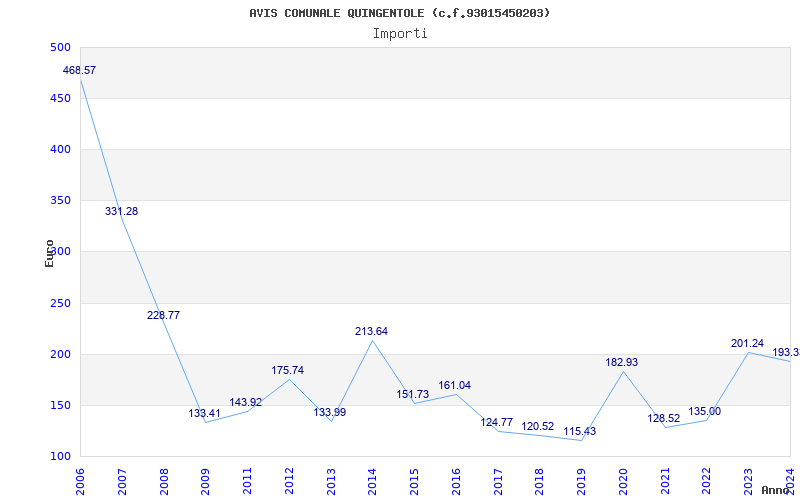Click year 2020 on x-axis
Image resolution: width=800 pixels, height=500 pixels.
pos(623,482)
